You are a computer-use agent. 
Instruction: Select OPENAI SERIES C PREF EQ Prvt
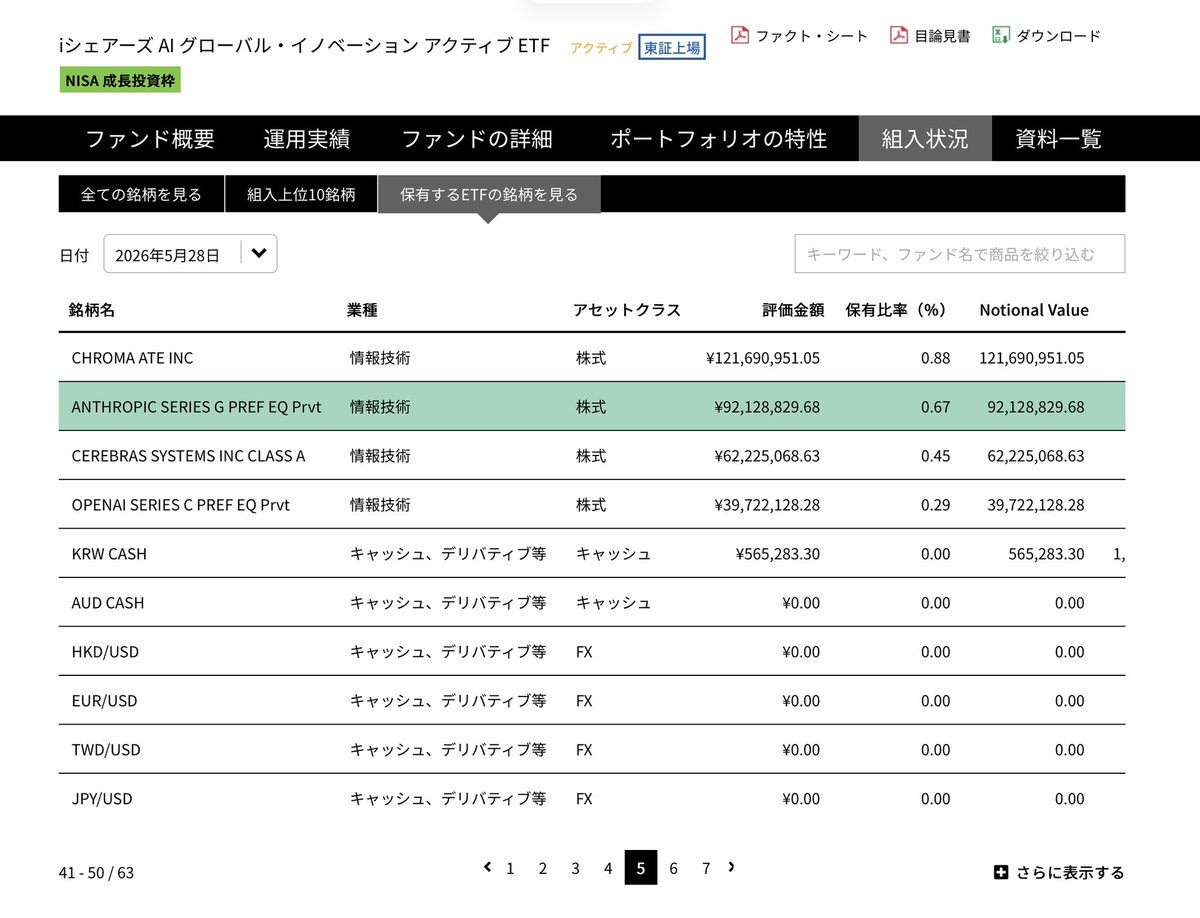tap(180, 505)
